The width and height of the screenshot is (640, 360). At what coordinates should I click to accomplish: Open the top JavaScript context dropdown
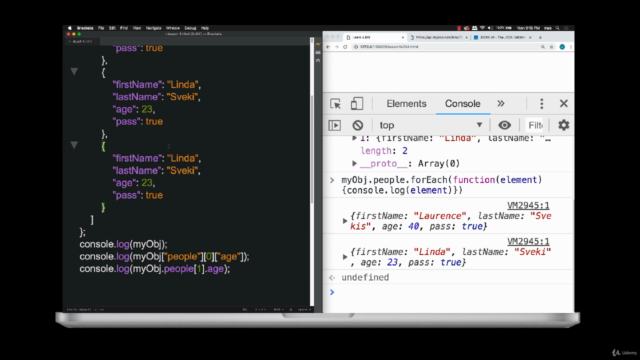(x=431, y=125)
